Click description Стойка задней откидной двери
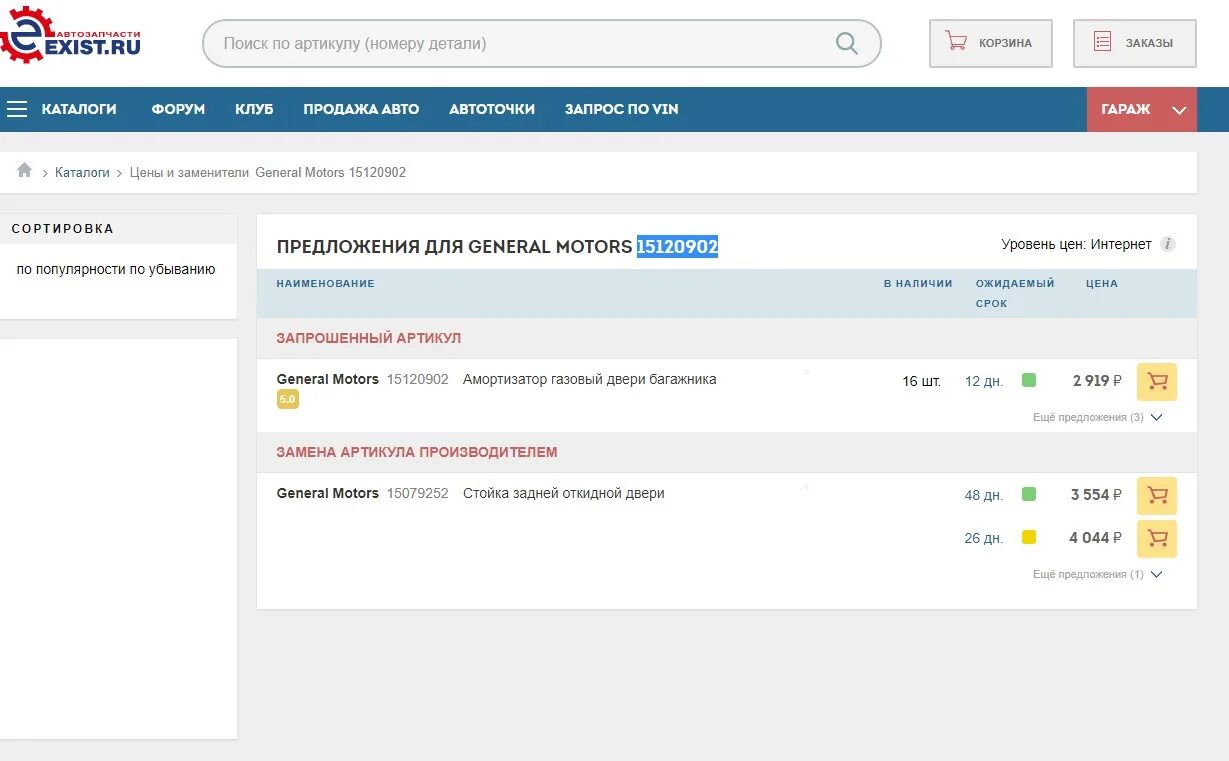 click(x=564, y=493)
